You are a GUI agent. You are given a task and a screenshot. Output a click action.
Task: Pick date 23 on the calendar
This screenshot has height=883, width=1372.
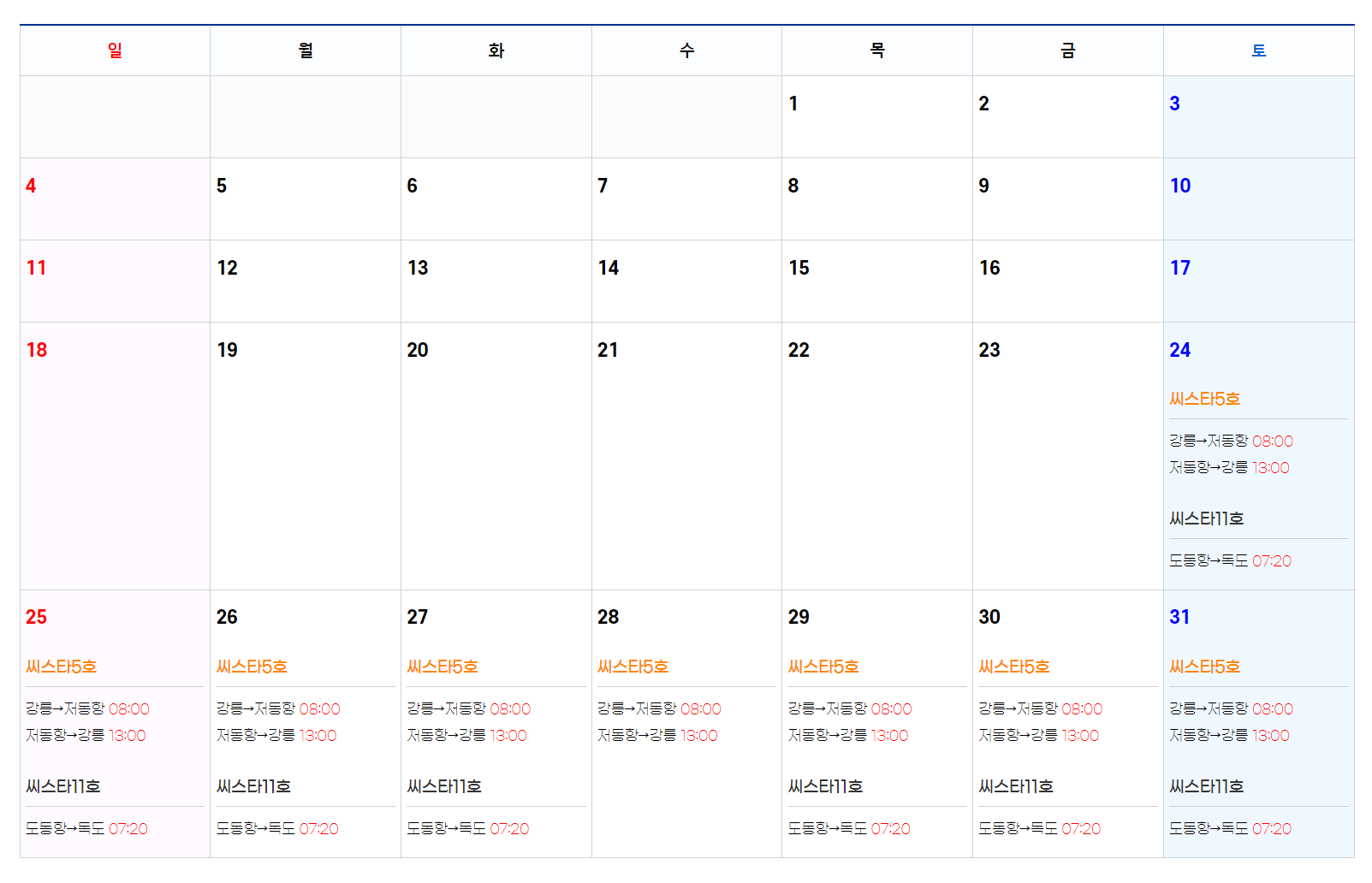pos(989,350)
